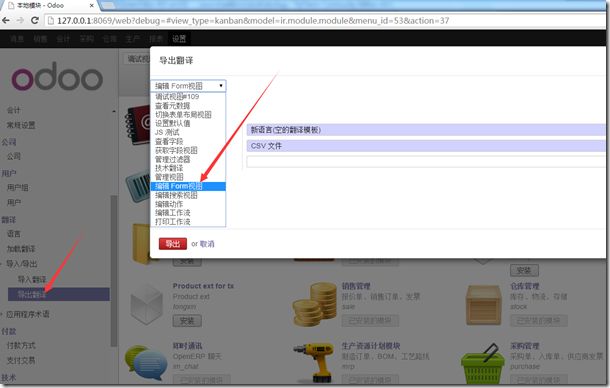Click the 销售管理 module title
The height and width of the screenshot is (388, 610).
356,286
